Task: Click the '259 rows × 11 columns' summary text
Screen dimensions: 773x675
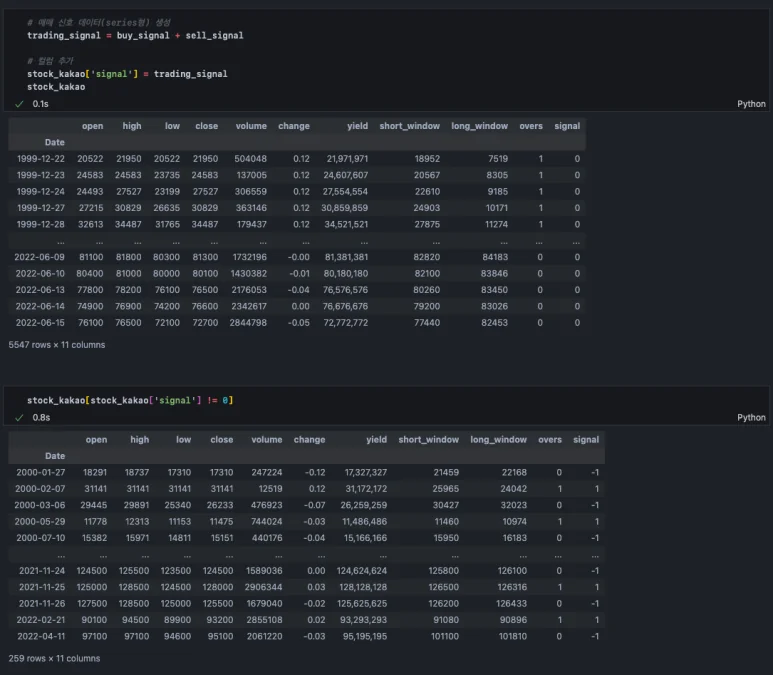Action: click(54, 659)
